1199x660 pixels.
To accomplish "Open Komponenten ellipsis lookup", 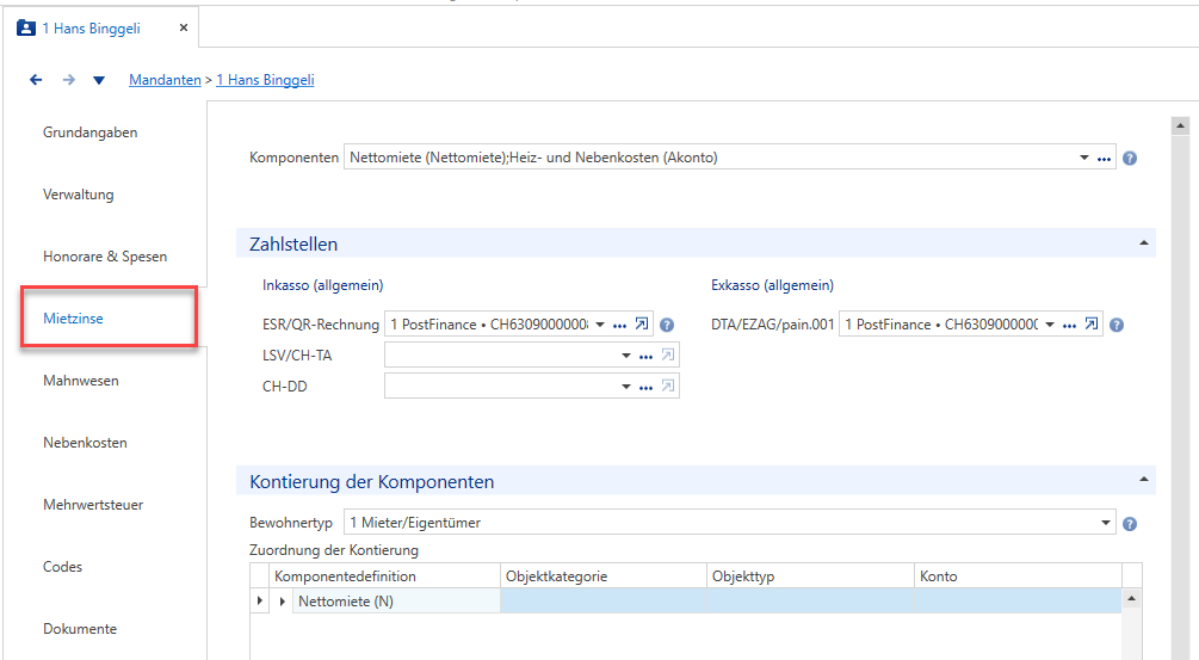I will (x=1104, y=158).
